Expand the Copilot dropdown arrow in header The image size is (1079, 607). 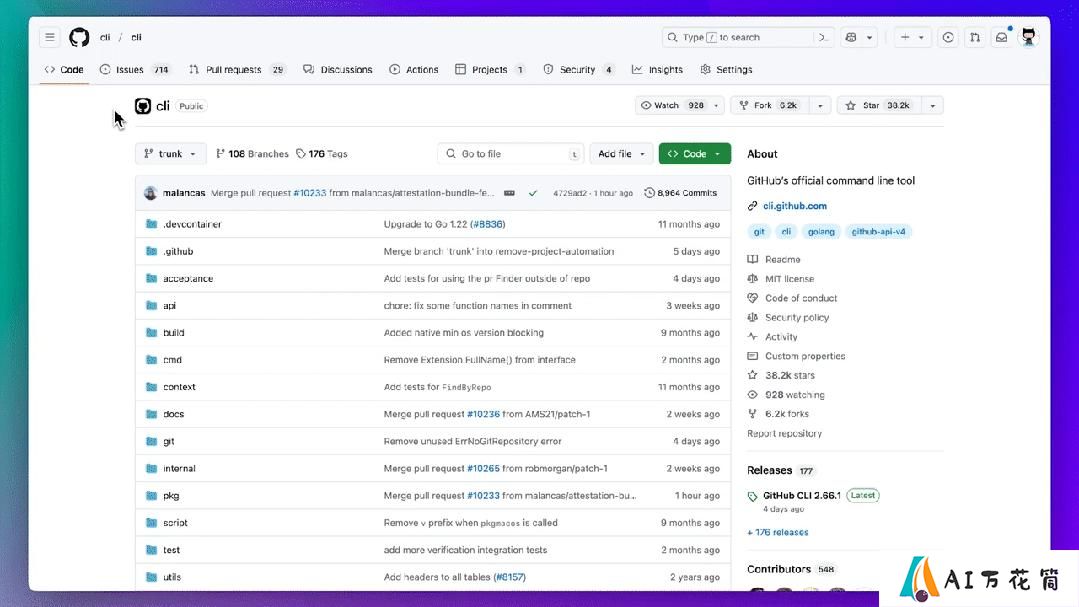(x=869, y=37)
